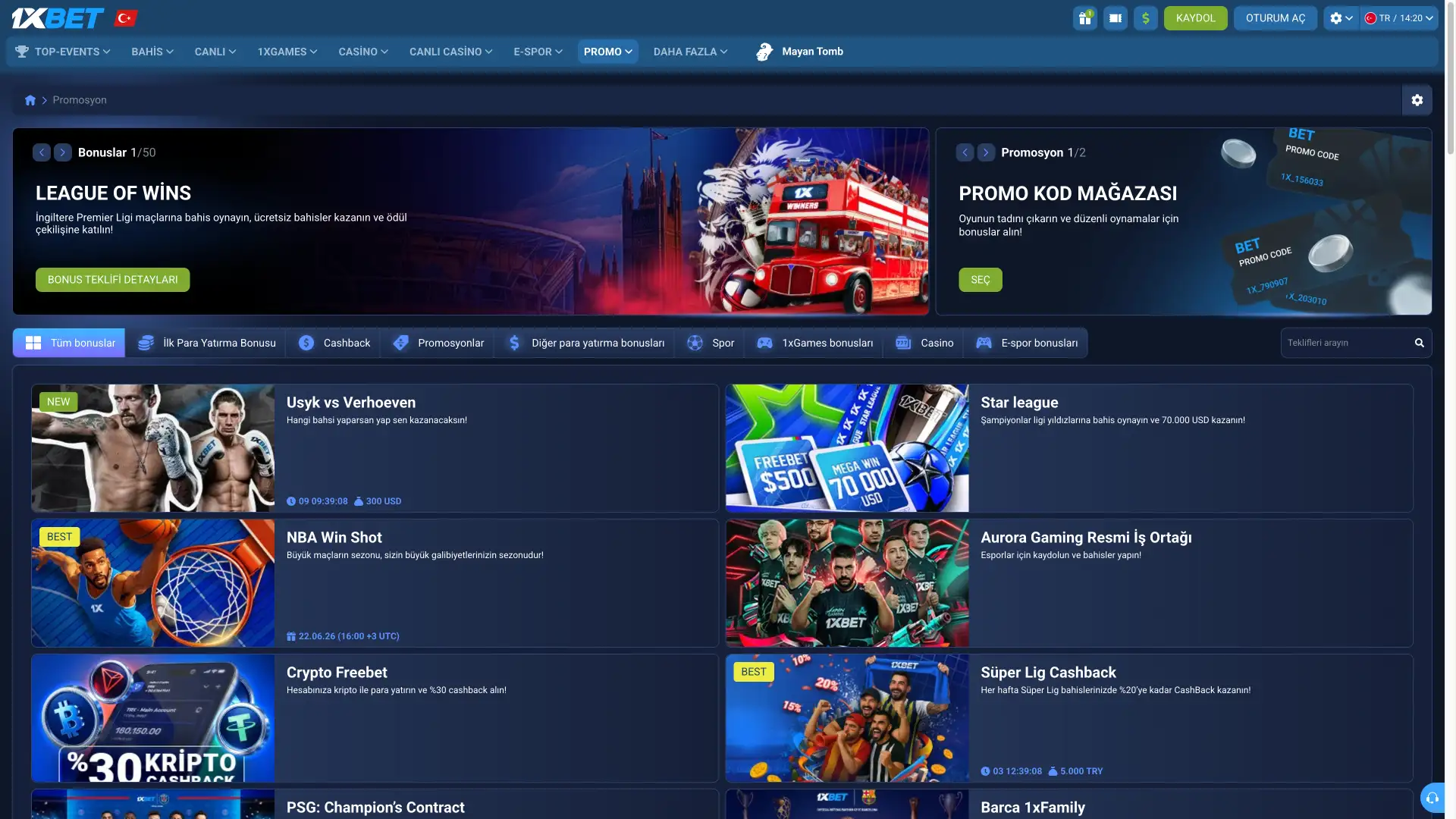The image size is (1456, 819).
Task: Expand the CANLI CASİNO menu
Action: [451, 52]
